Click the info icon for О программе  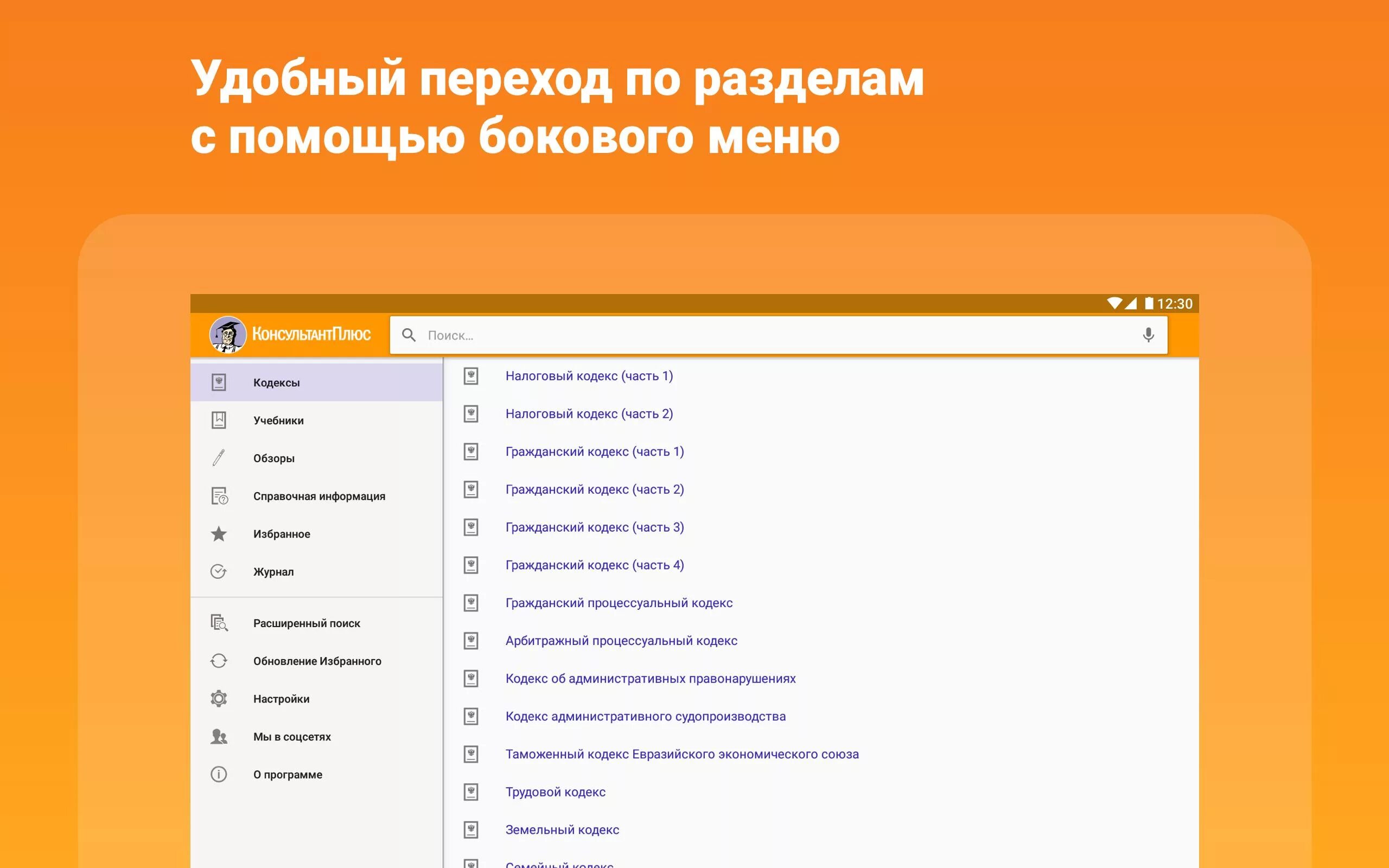(219, 775)
